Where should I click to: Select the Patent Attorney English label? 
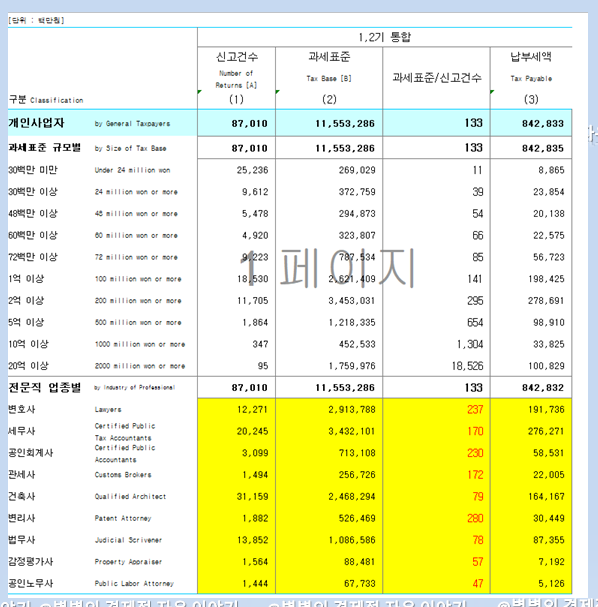(x=123, y=518)
